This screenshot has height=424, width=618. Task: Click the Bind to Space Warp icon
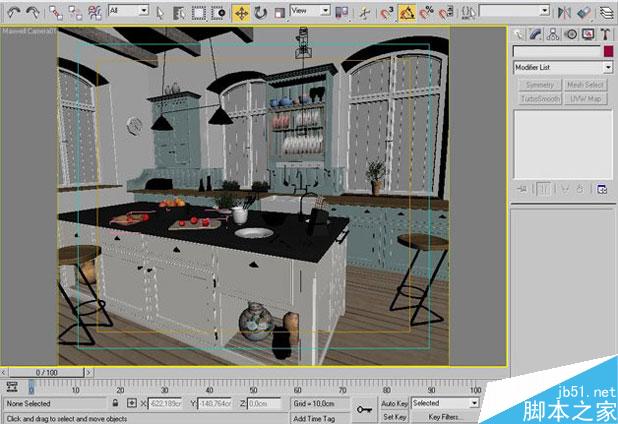click(95, 13)
